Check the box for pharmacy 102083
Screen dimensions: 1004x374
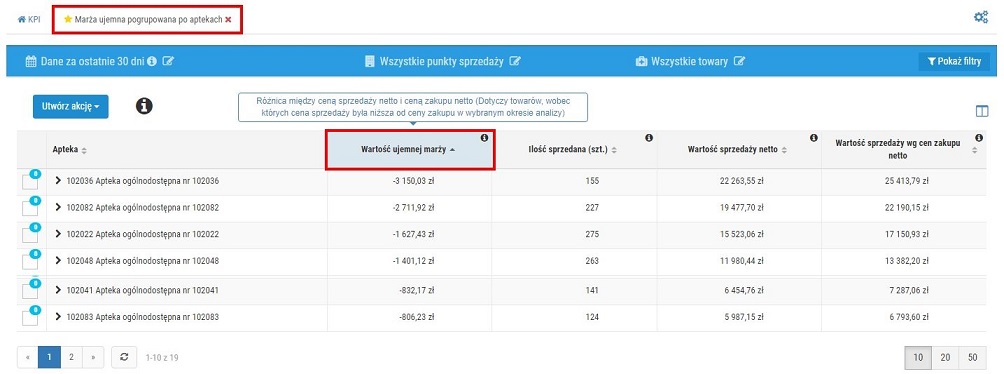[x=29, y=318]
